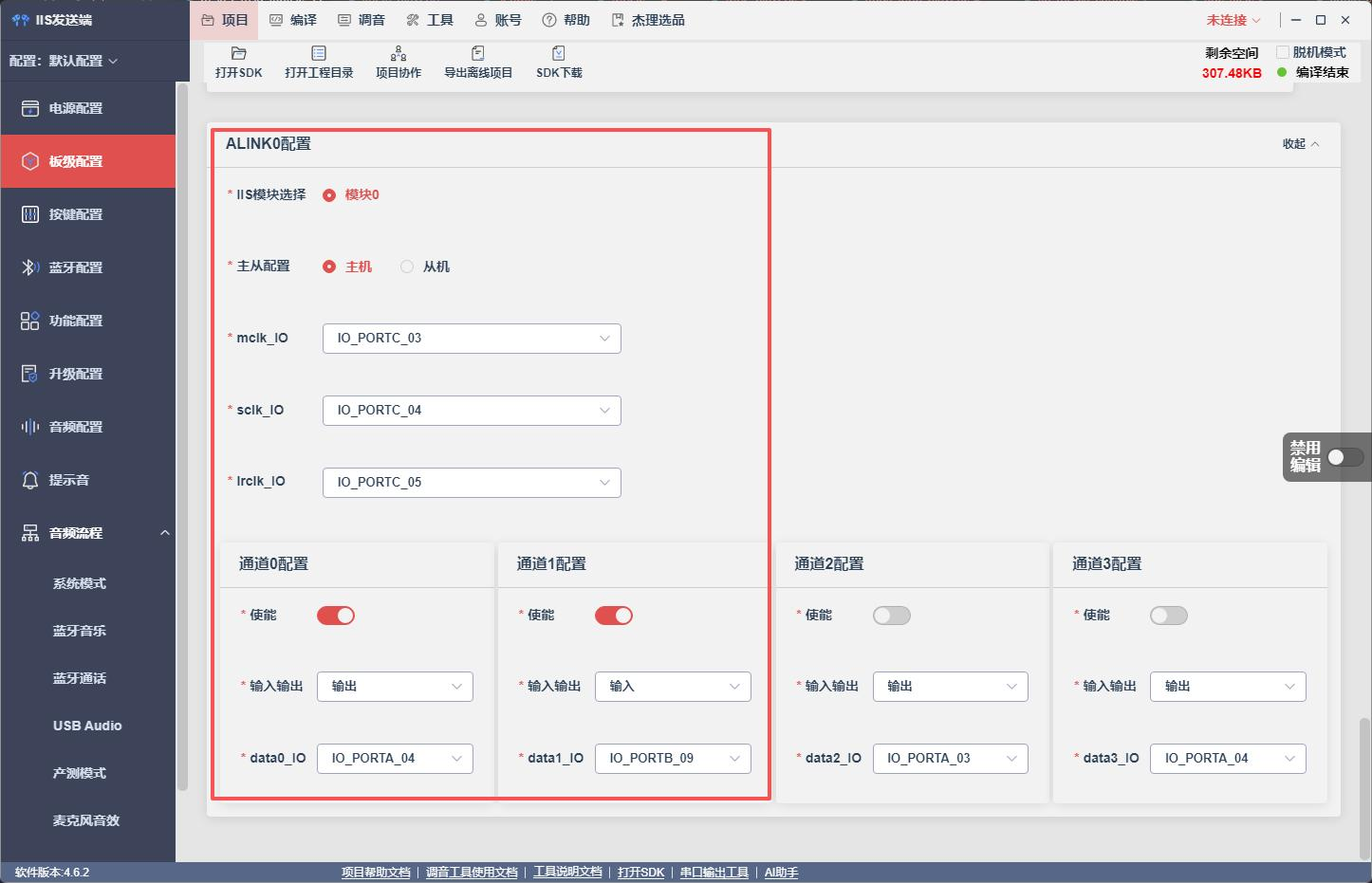Click SDK下载 download icon

click(559, 53)
